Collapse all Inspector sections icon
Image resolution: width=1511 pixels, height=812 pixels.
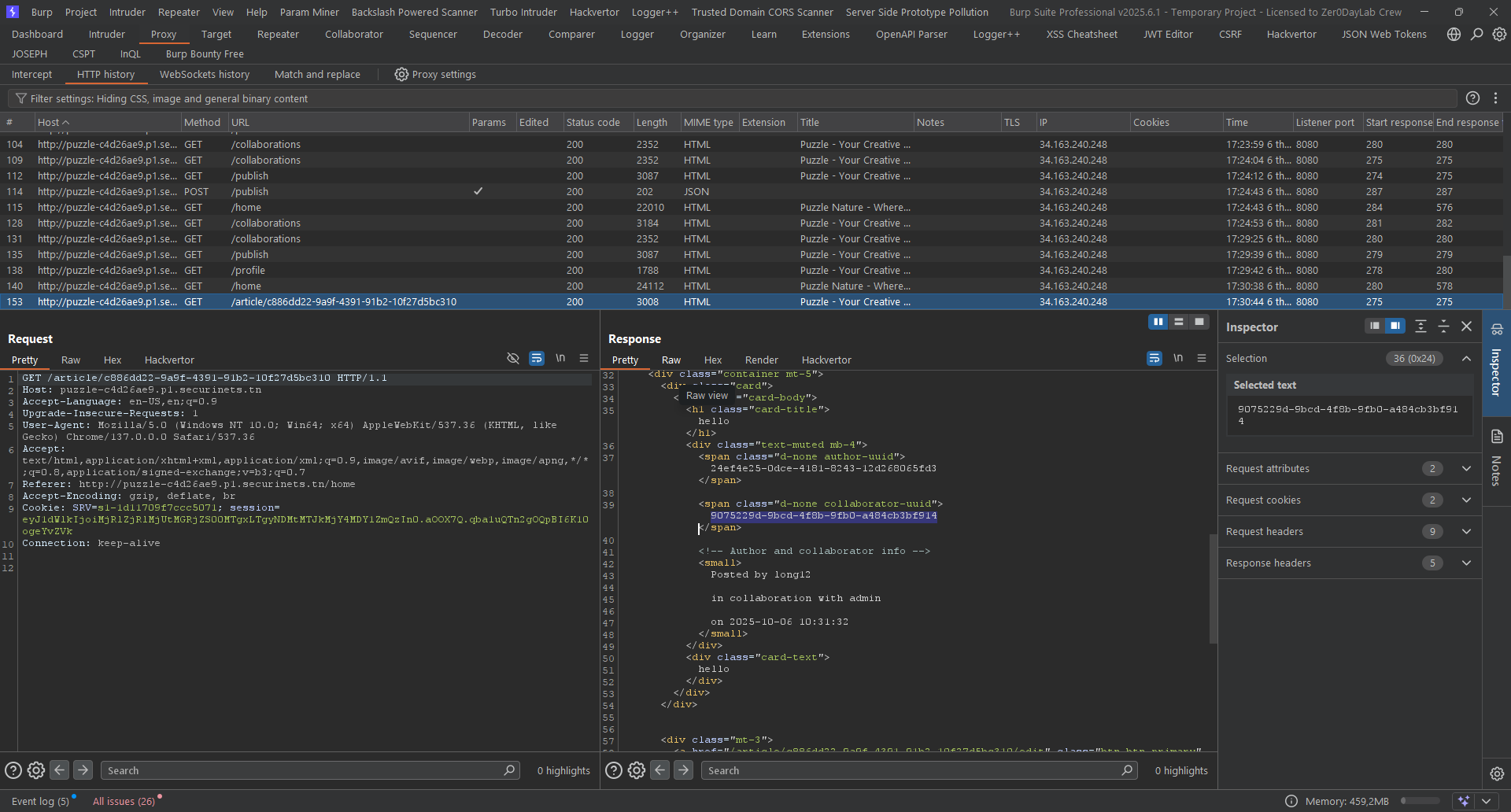[1444, 326]
